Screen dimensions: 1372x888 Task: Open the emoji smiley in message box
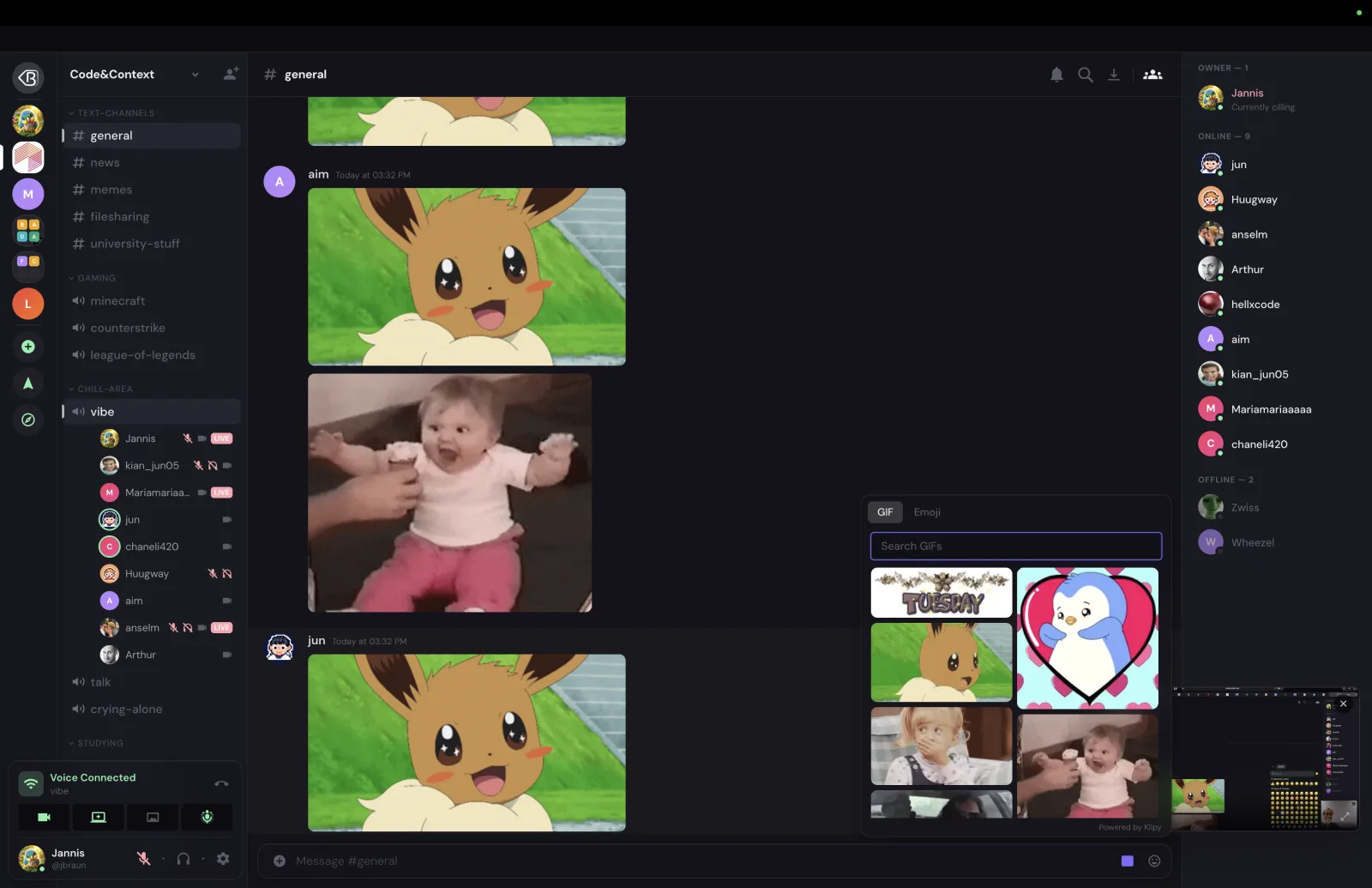[x=1154, y=861]
